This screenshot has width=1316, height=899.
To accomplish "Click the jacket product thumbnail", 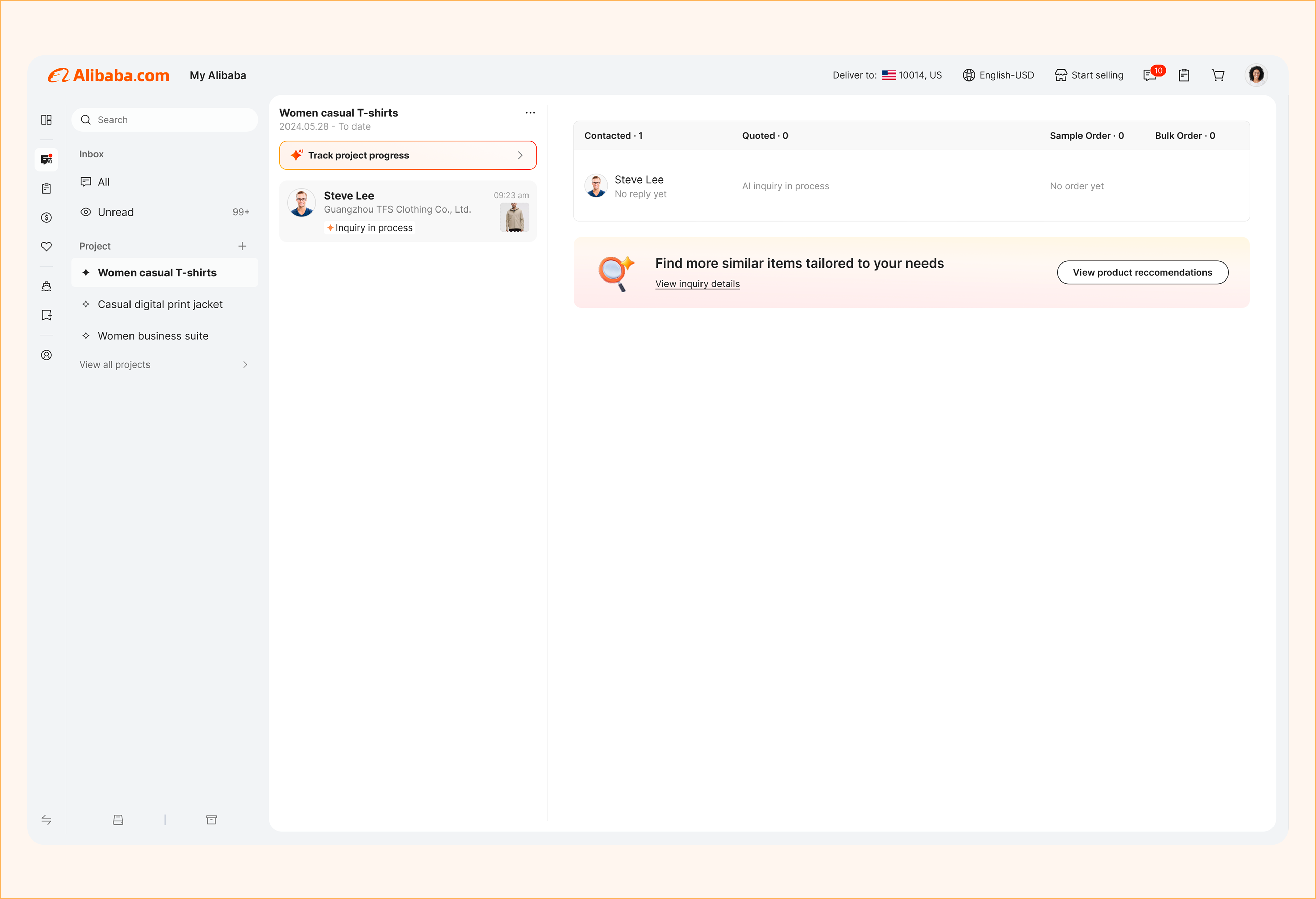I will tap(514, 217).
